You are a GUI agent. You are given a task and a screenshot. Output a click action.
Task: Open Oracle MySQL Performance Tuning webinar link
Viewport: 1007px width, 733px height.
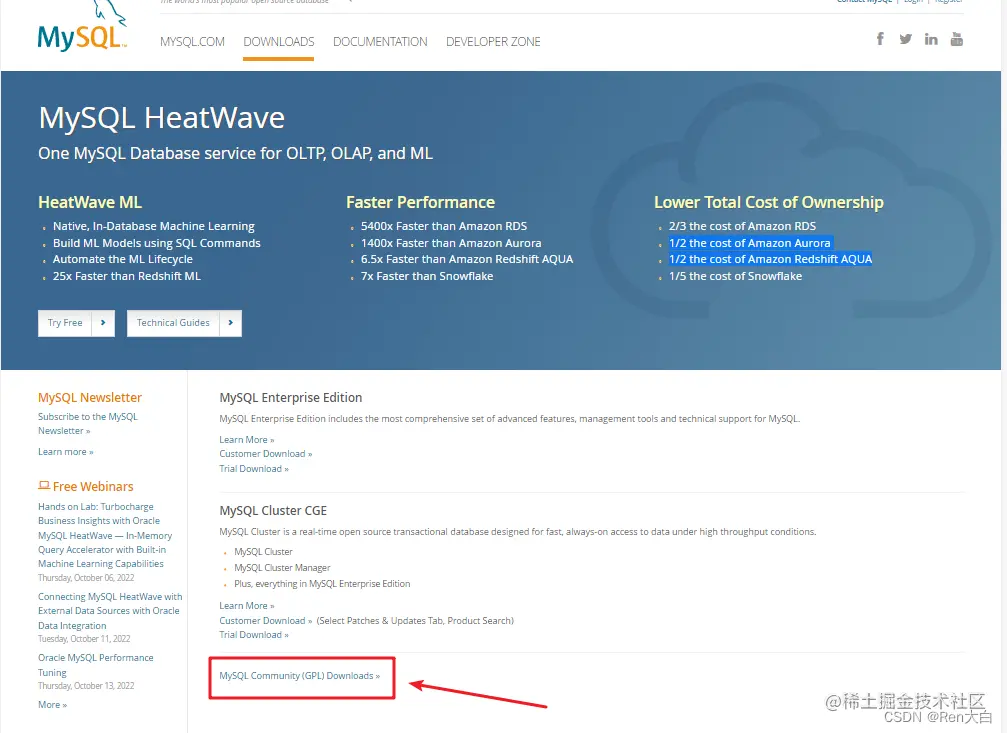pos(96,665)
